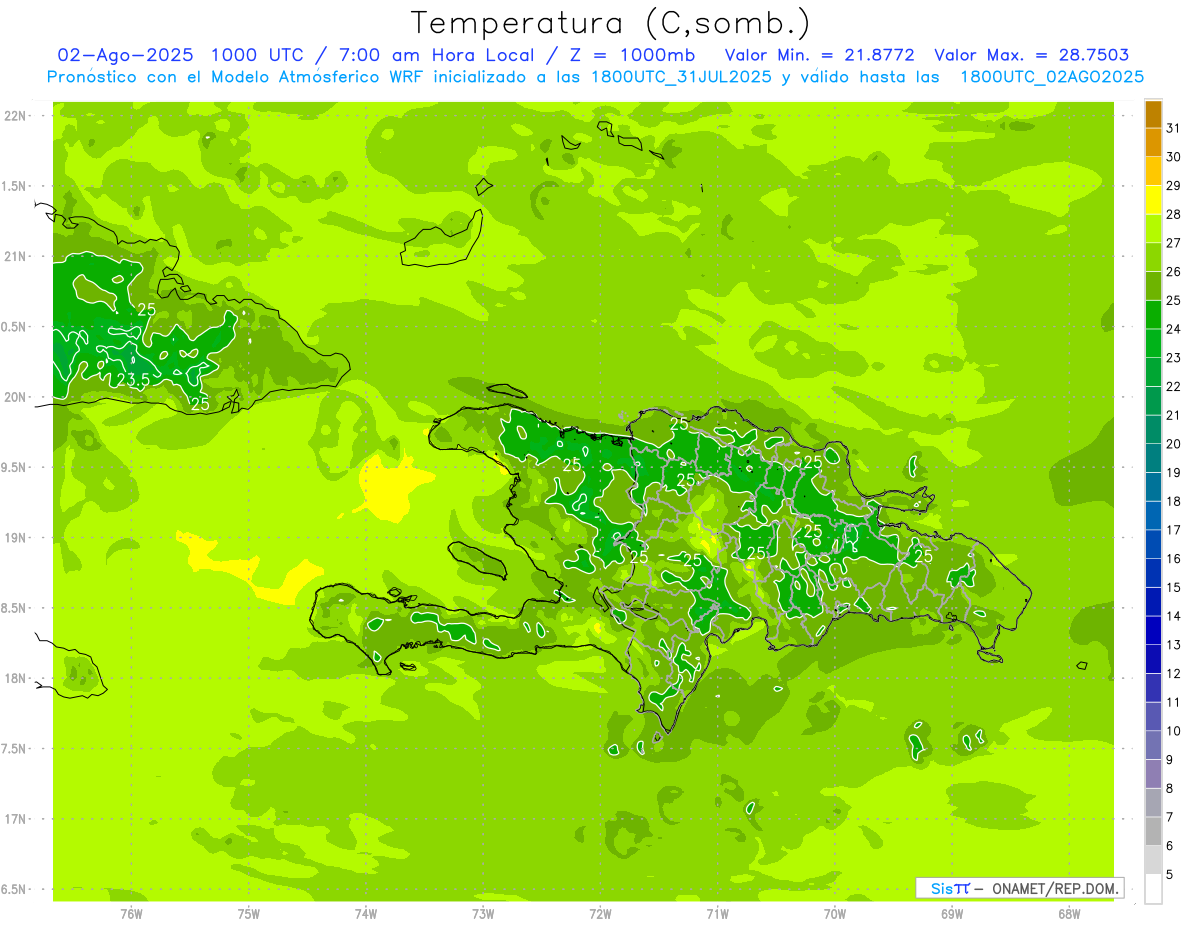This screenshot has width=1200, height=927.
Task: Click the 71W longitude axis label
Action: (717, 913)
